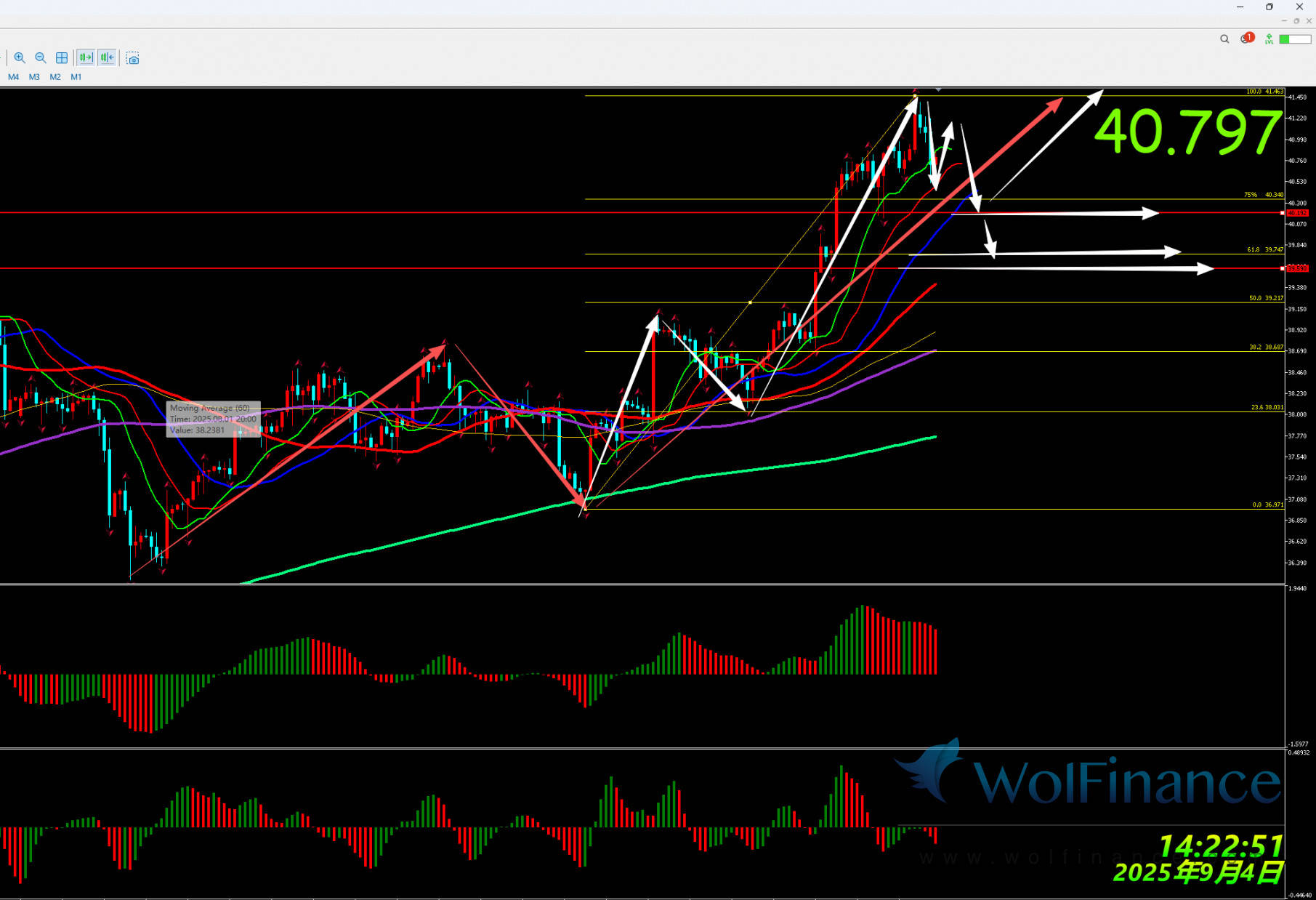The image size is (1316, 900).
Task: Select the Fibonacci label 38.2 38.687
Action: coord(1266,347)
